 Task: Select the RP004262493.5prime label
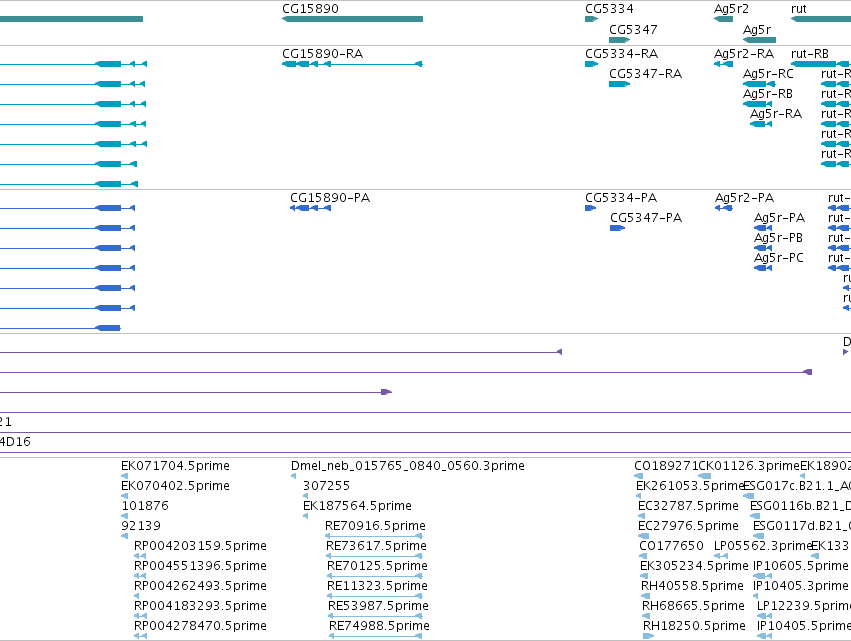point(200,586)
